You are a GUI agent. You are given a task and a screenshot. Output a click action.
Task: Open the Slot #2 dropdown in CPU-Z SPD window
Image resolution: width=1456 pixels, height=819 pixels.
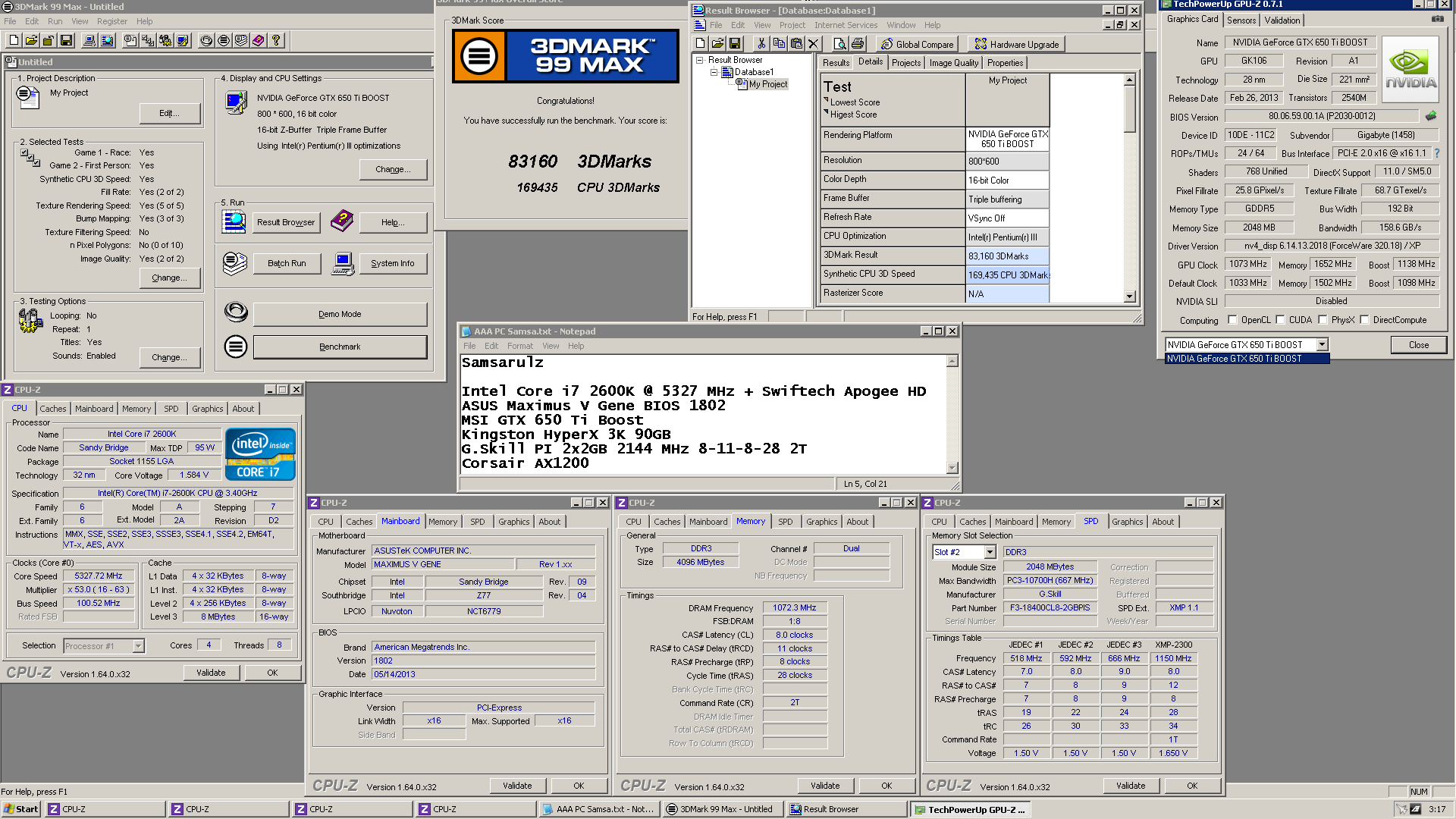[x=990, y=552]
